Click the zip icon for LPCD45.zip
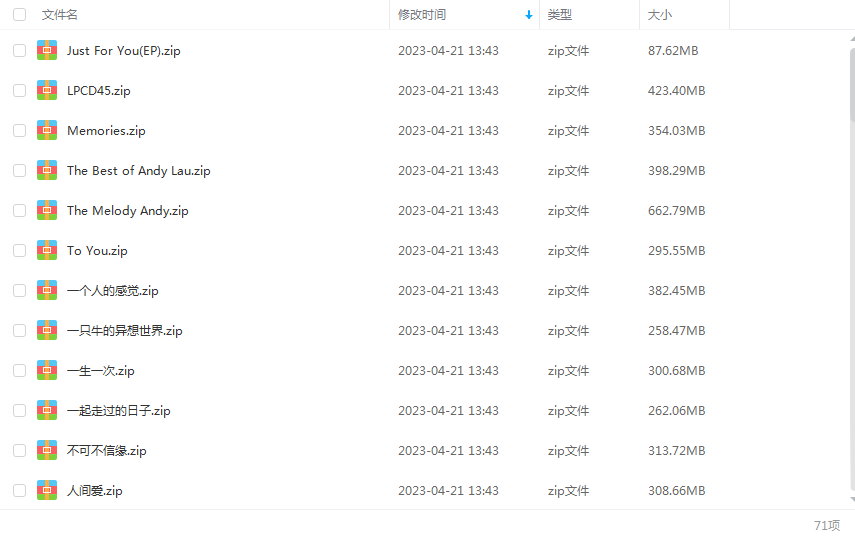Screen dimensions: 855x541 pos(47,90)
